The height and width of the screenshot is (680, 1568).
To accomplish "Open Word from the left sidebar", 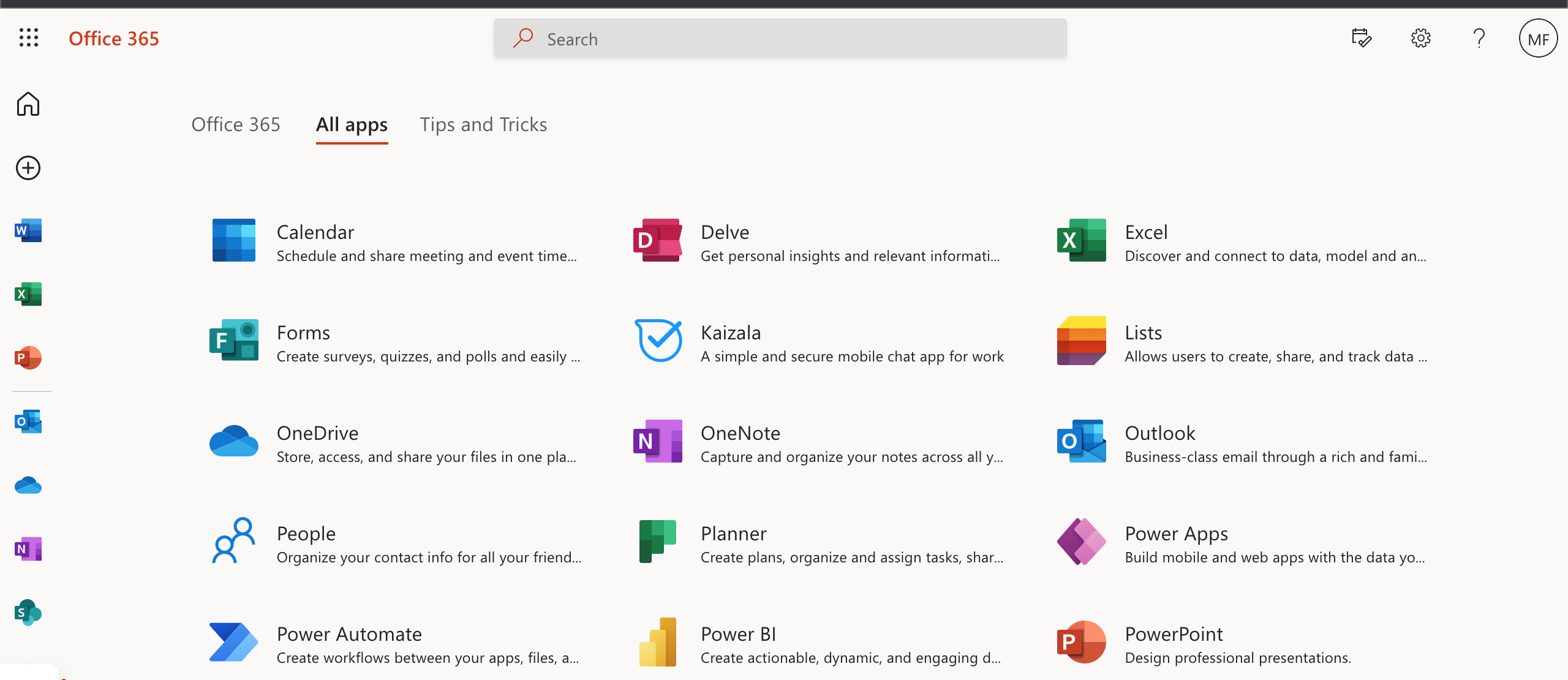I will tap(28, 231).
